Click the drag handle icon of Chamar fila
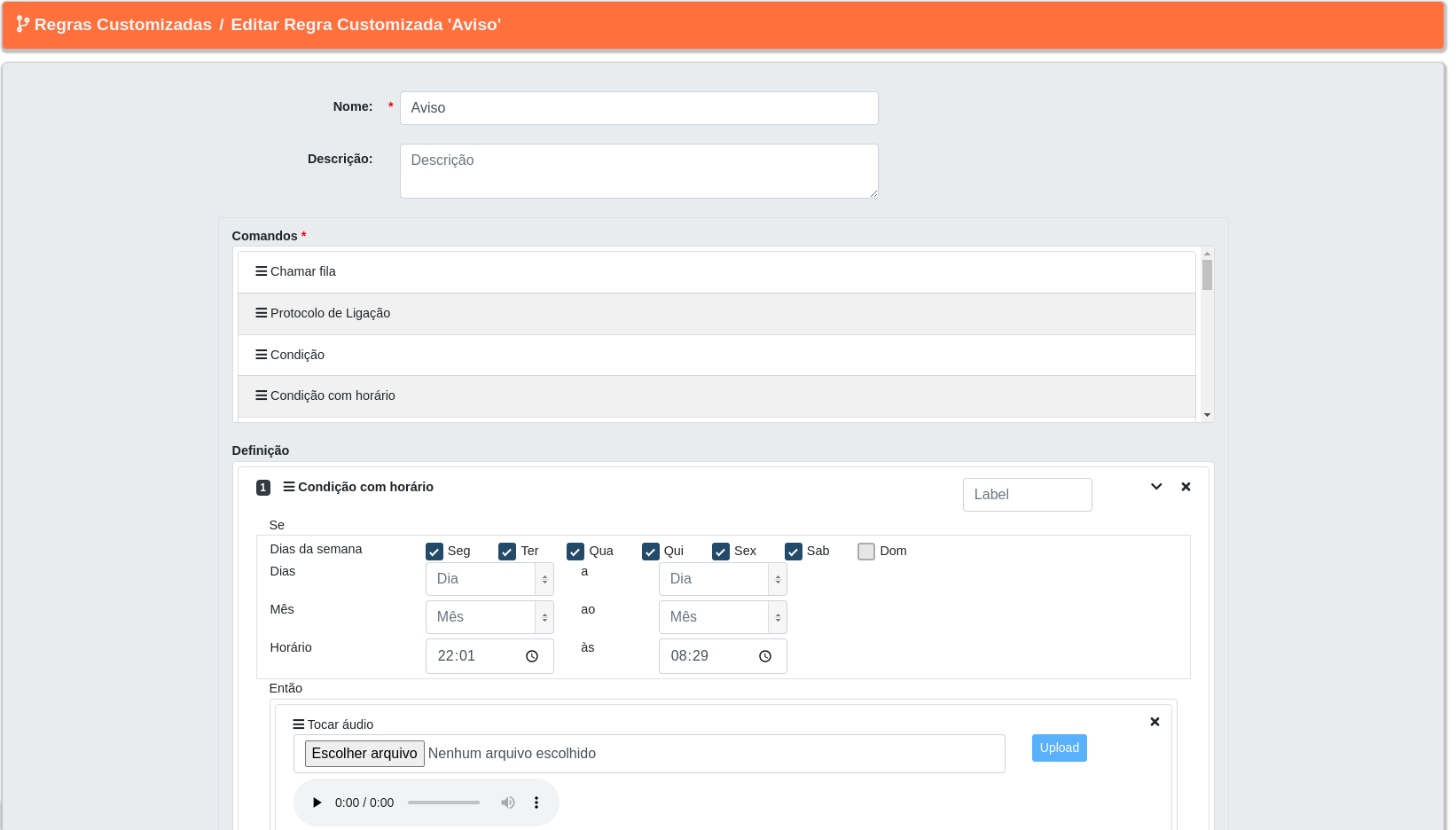Image resolution: width=1456 pixels, height=830 pixels. [262, 271]
